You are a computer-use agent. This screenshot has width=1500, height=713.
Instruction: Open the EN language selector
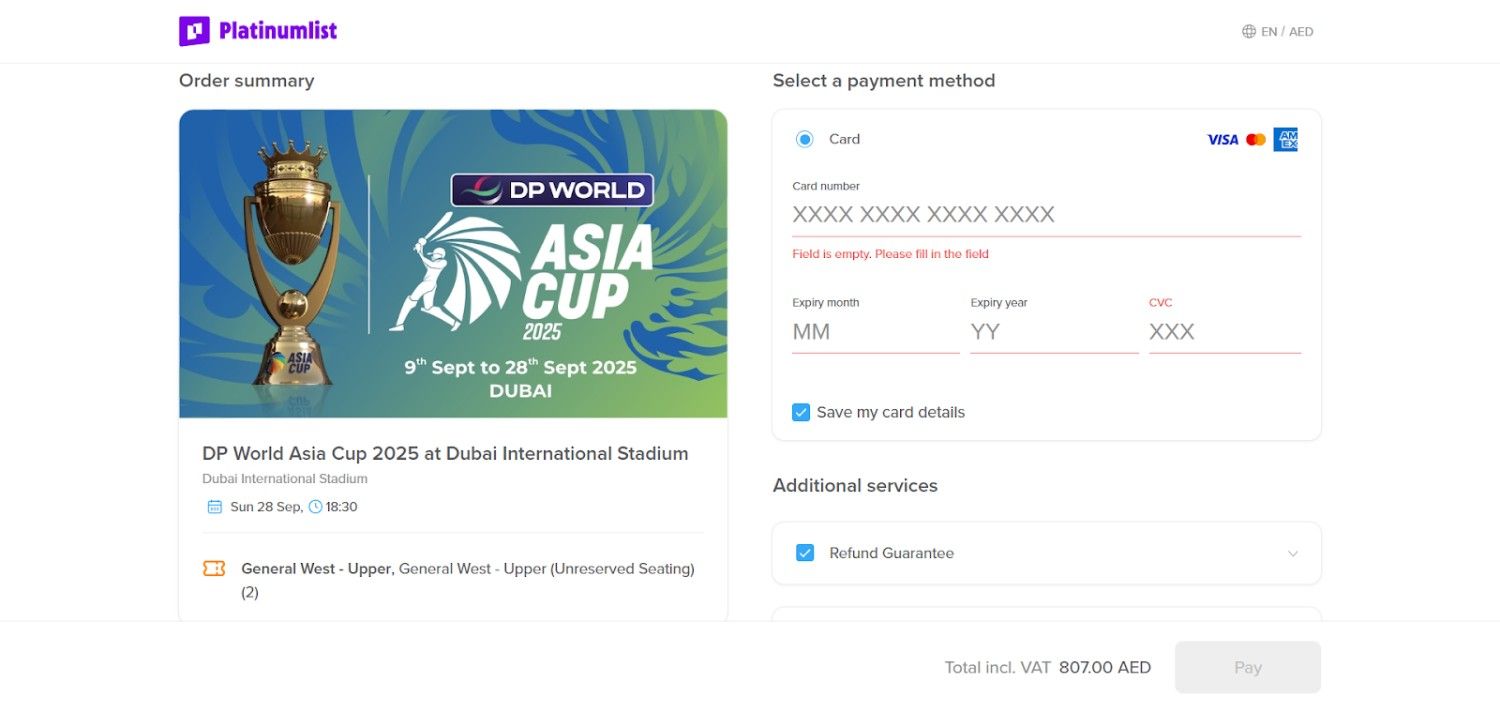pyautogui.click(x=1268, y=31)
